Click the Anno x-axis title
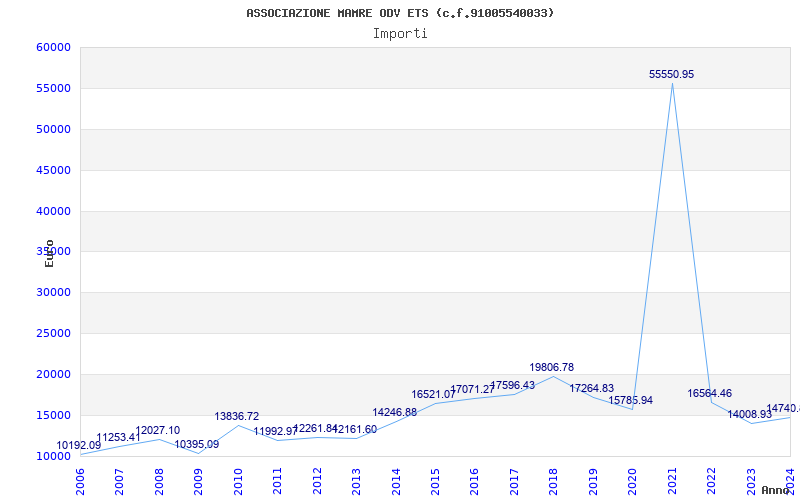 click(774, 490)
